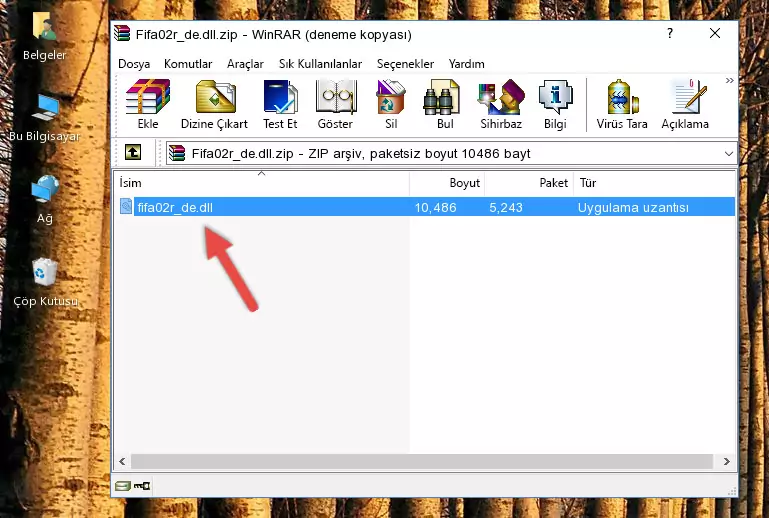Click the Ekle (Add) toolbar icon
Viewport: 769px width, 518px height.
point(148,104)
